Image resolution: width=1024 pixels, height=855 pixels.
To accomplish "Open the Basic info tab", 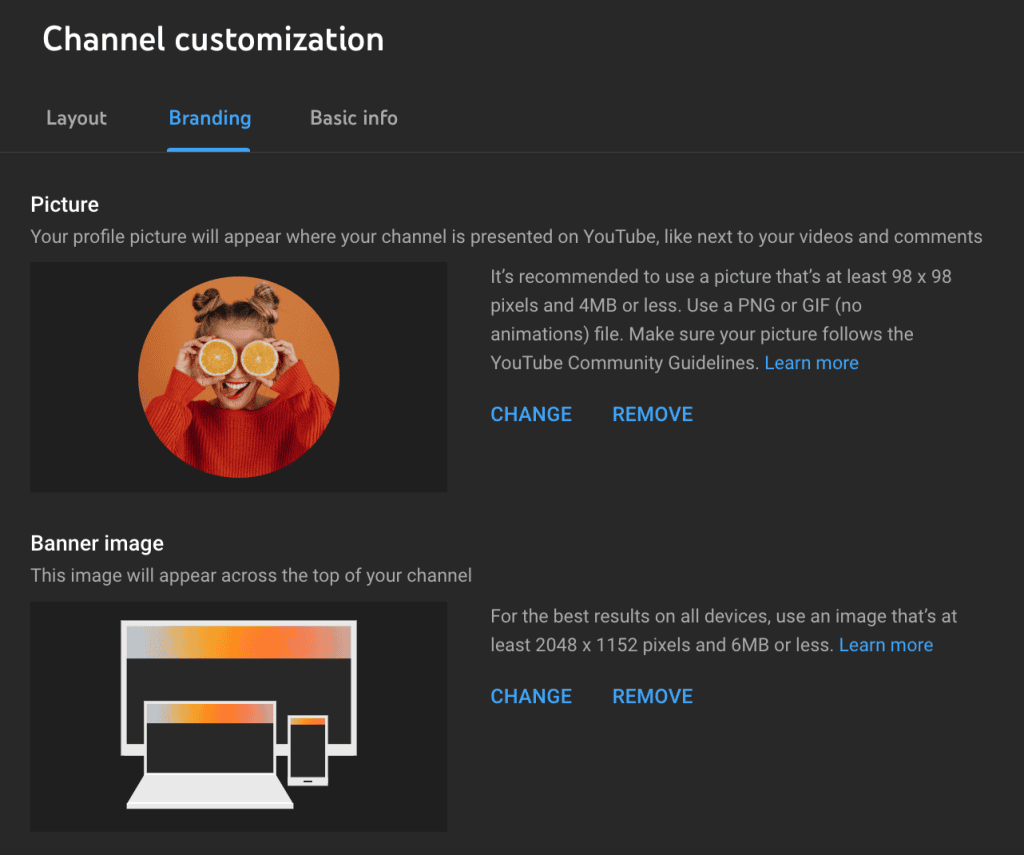I will [x=353, y=118].
